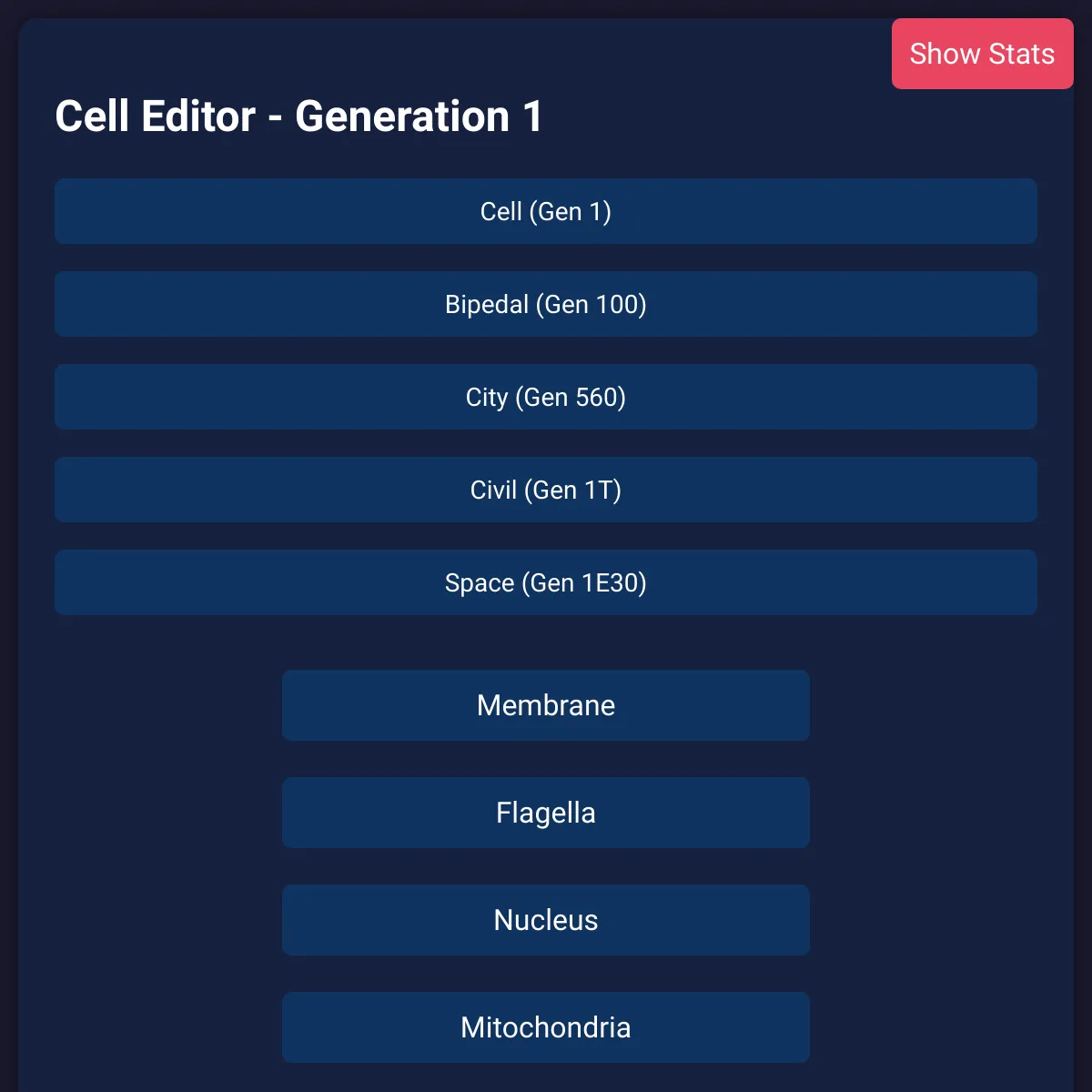Toggle the stats panel via Show Stats
1092x1092 pixels.
[x=982, y=54]
